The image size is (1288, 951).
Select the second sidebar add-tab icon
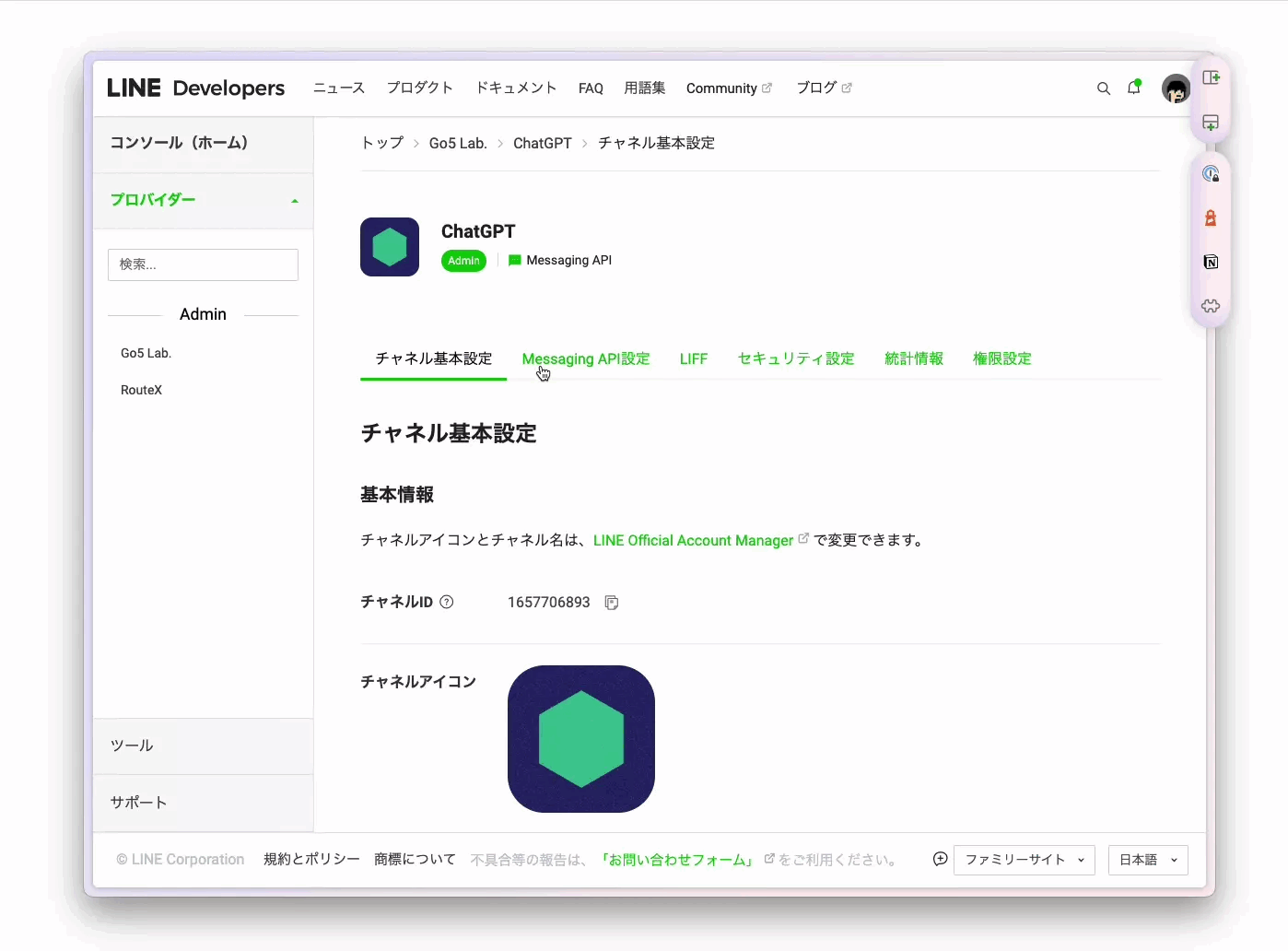(x=1211, y=123)
